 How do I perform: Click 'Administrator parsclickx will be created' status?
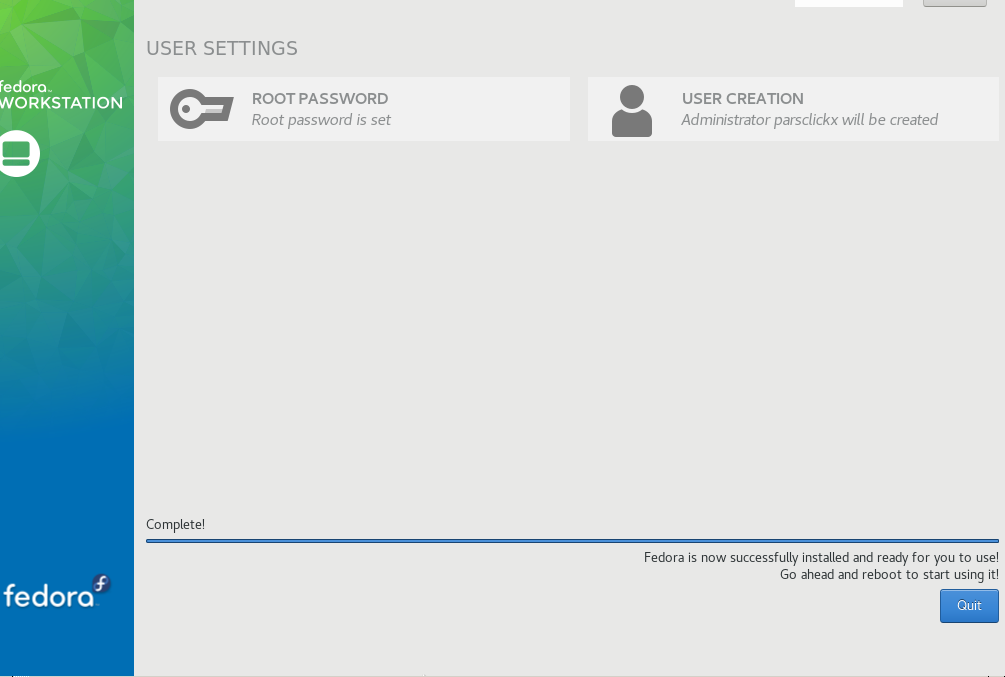tap(809, 120)
